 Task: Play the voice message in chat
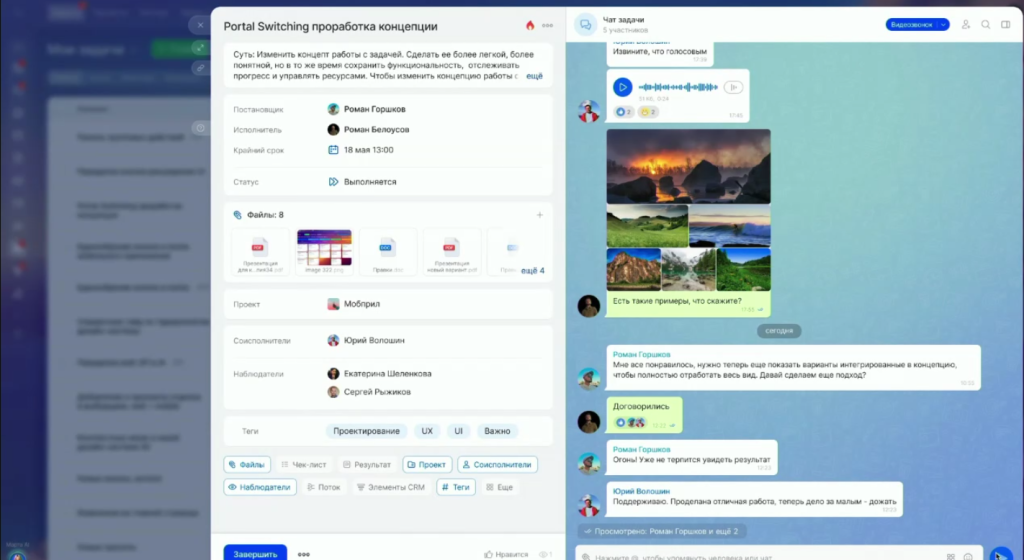[x=622, y=88]
